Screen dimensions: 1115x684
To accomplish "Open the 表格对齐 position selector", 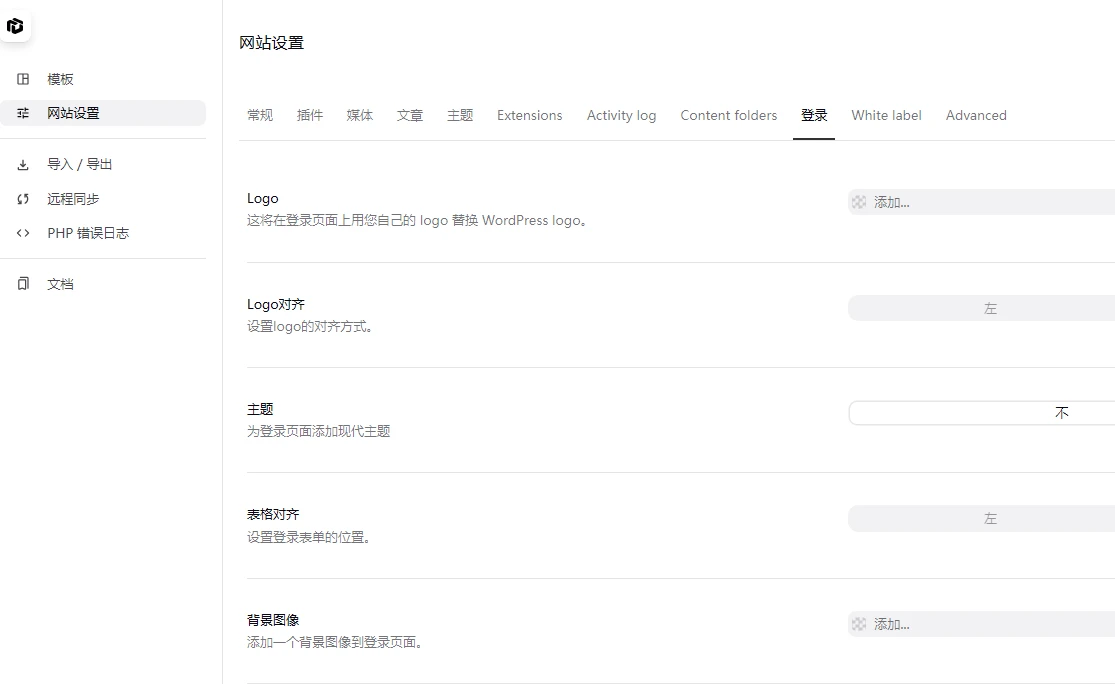I will tap(990, 518).
